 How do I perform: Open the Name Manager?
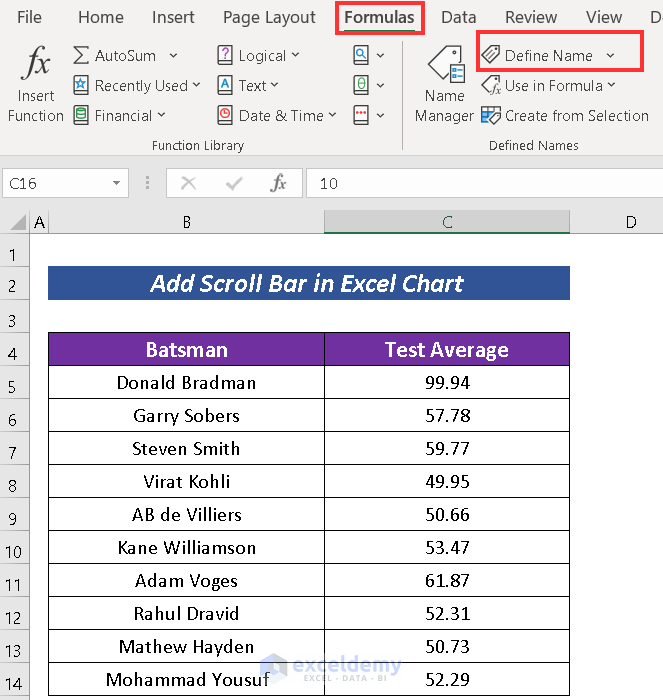(x=444, y=85)
